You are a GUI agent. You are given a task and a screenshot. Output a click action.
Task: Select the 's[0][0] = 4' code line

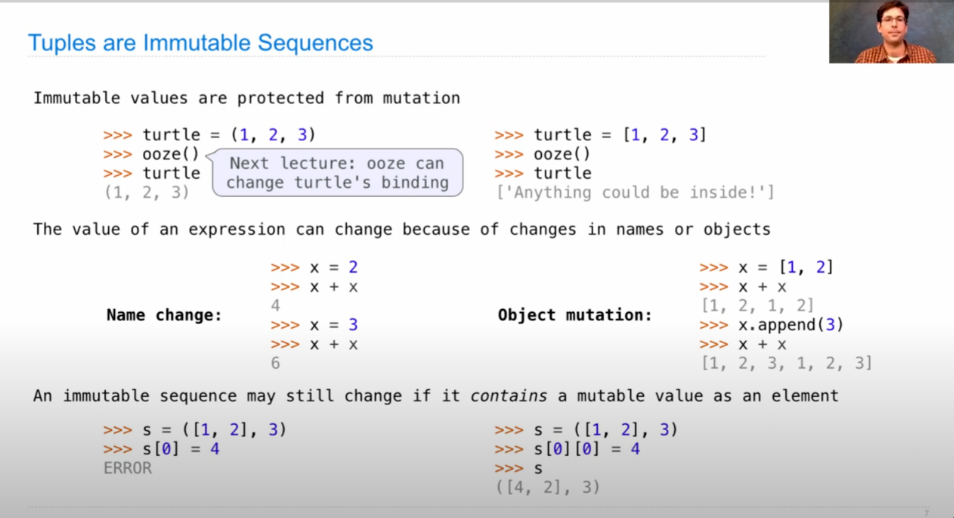tap(567, 449)
